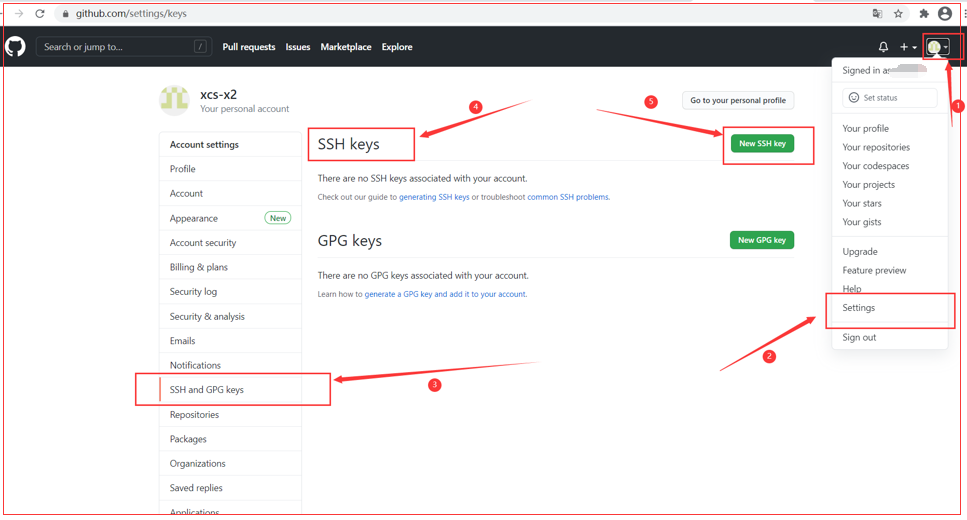Focus the Search or jump to field
Viewport: 967px width, 520px height.
click(123, 47)
